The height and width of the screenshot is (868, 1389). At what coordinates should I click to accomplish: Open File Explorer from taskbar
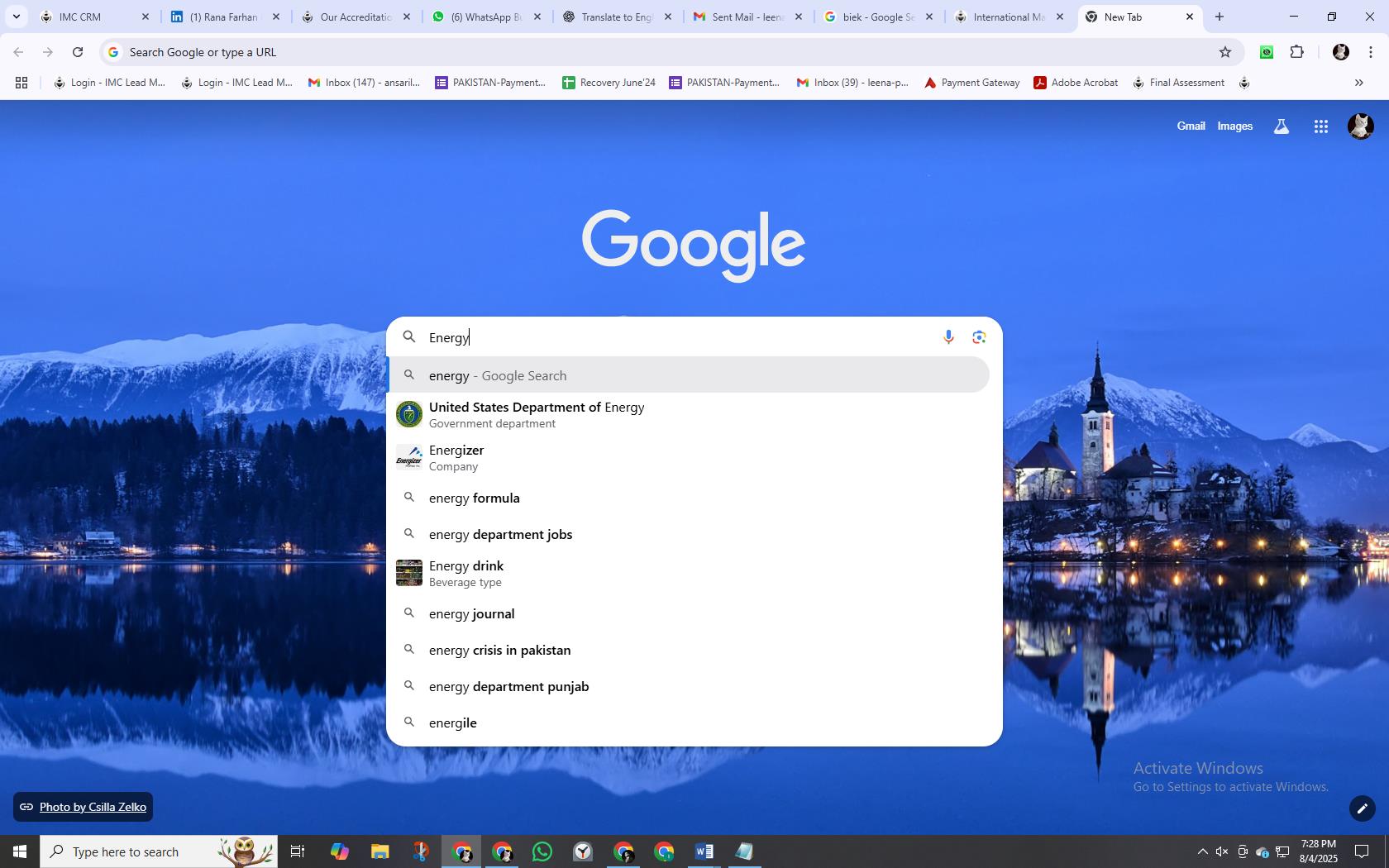pos(379,851)
